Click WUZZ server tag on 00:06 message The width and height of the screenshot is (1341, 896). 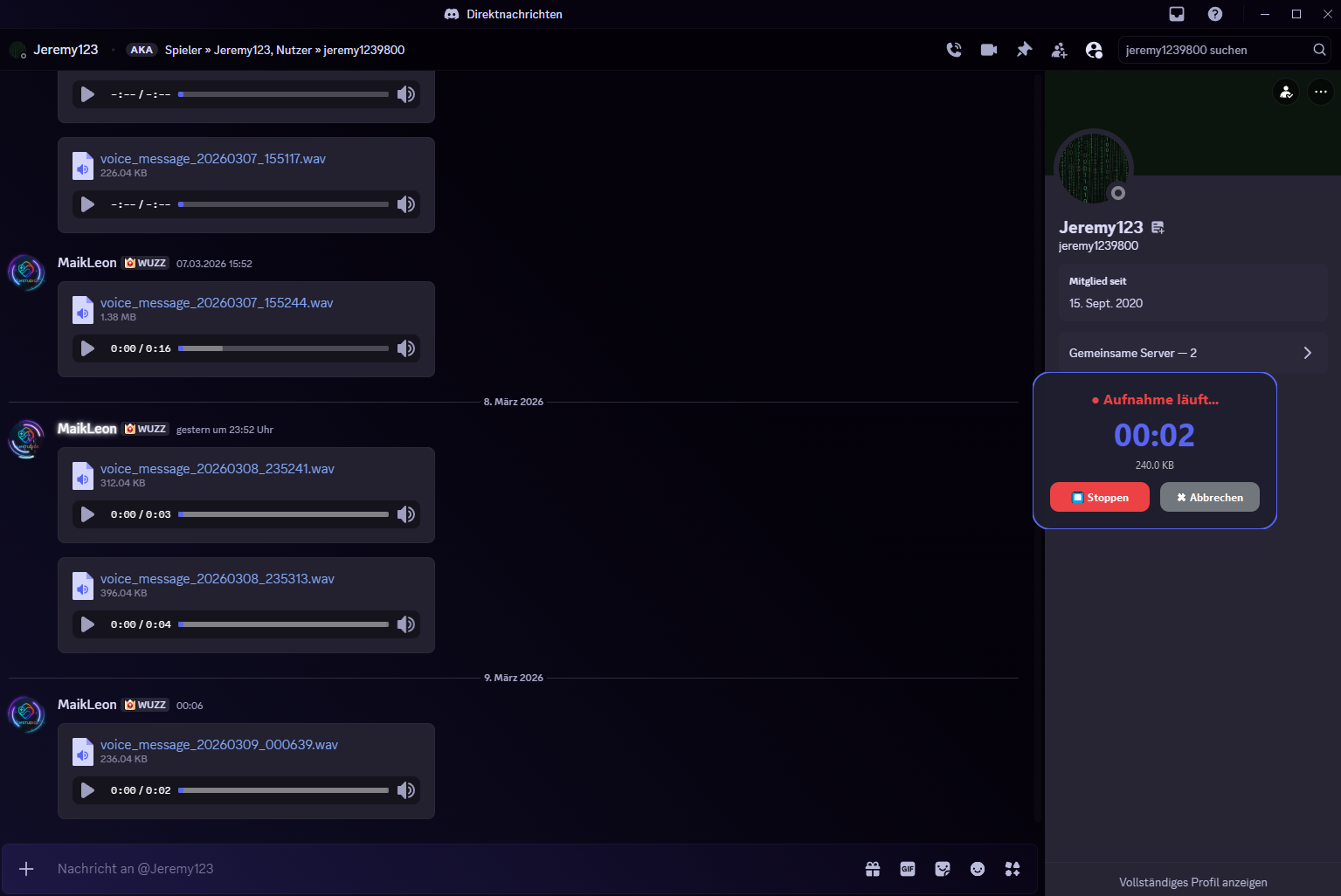click(145, 705)
